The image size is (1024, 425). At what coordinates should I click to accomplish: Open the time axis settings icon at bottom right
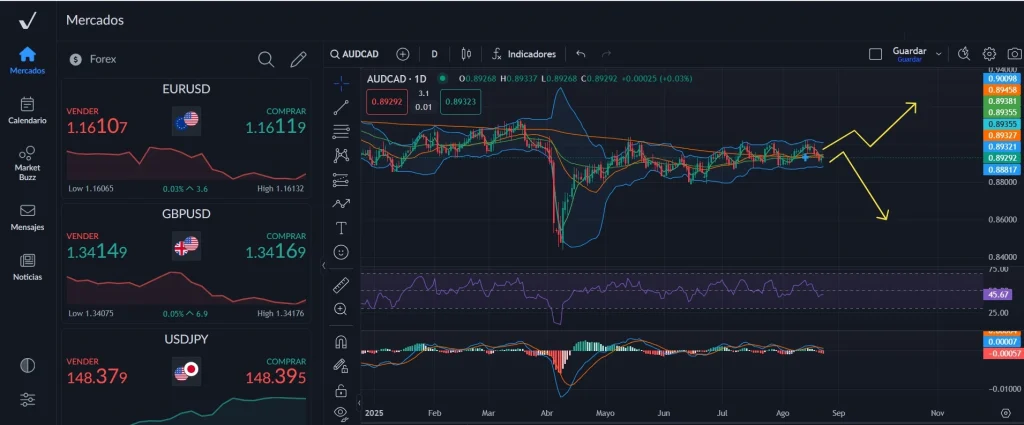(1005, 413)
